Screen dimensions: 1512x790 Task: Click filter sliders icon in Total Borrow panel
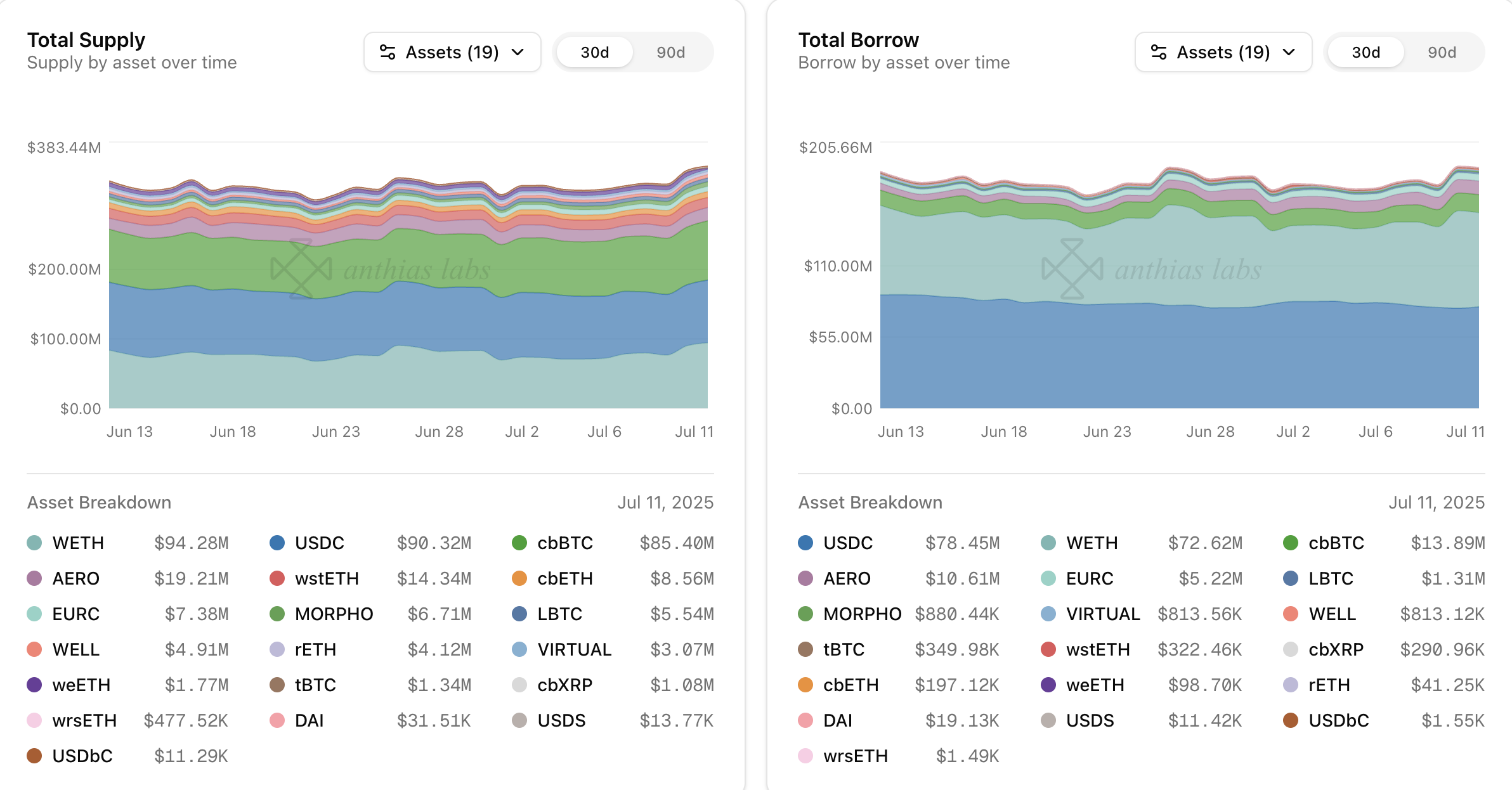tap(1159, 52)
